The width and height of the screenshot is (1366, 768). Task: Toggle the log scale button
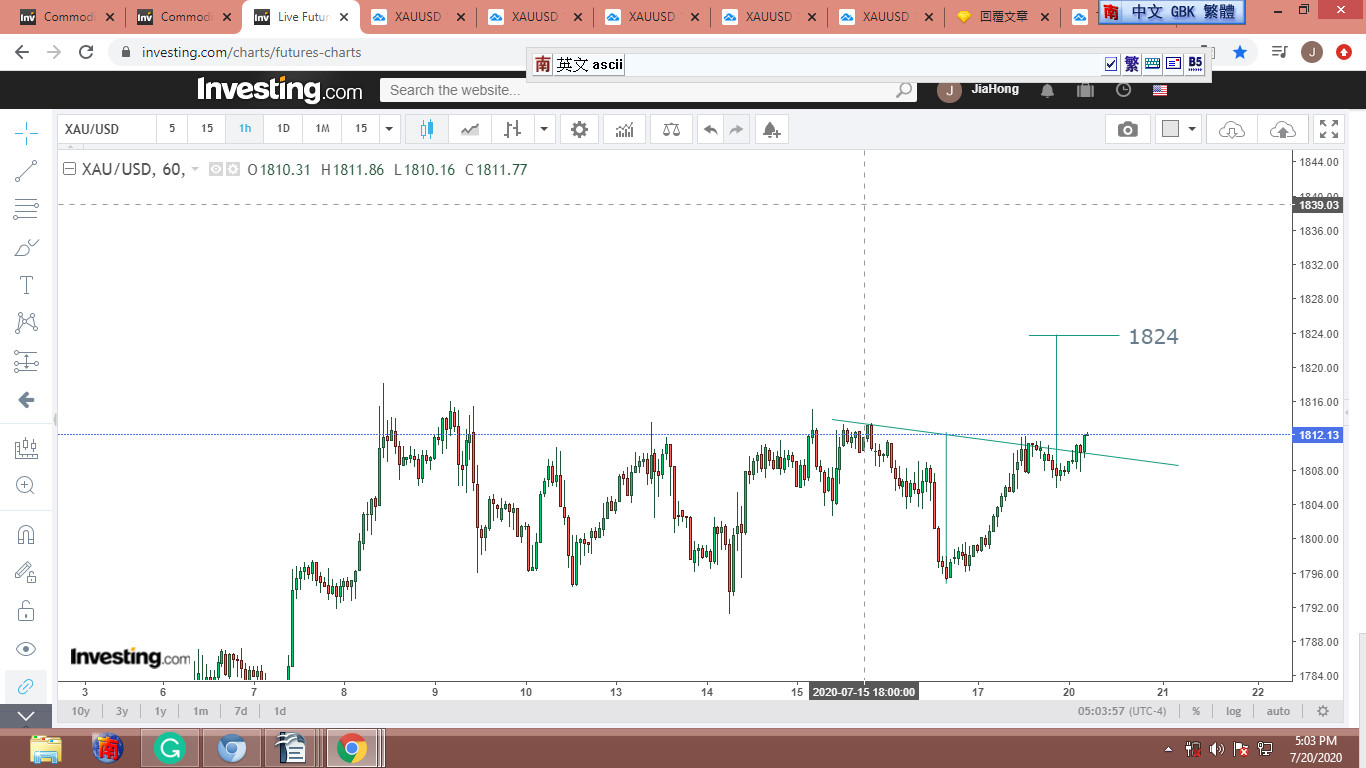pos(1234,711)
